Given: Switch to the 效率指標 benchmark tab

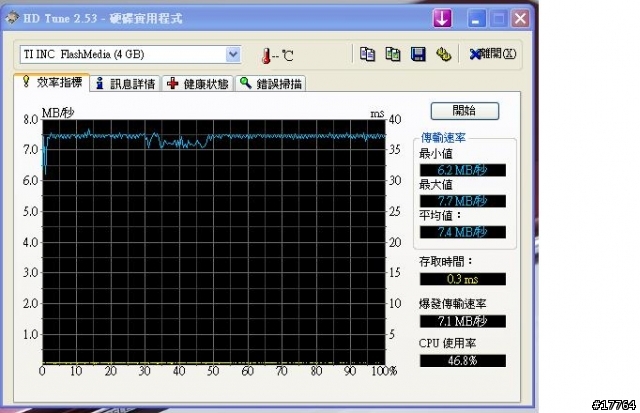Looking at the screenshot, I should tap(52, 82).
